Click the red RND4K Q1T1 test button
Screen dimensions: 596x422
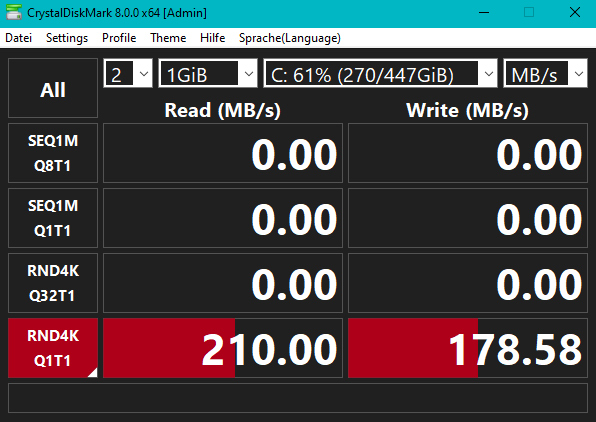(x=53, y=348)
